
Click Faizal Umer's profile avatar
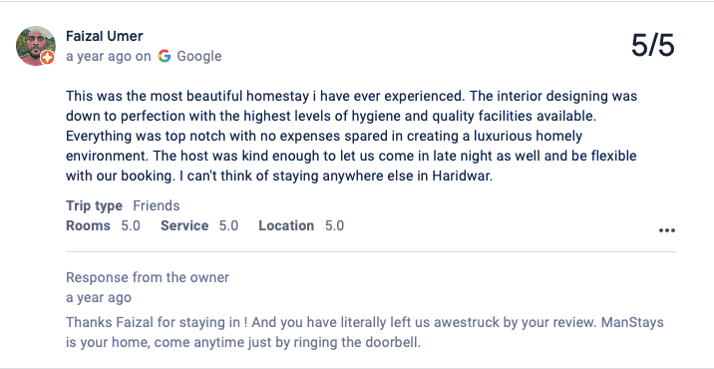36,46
